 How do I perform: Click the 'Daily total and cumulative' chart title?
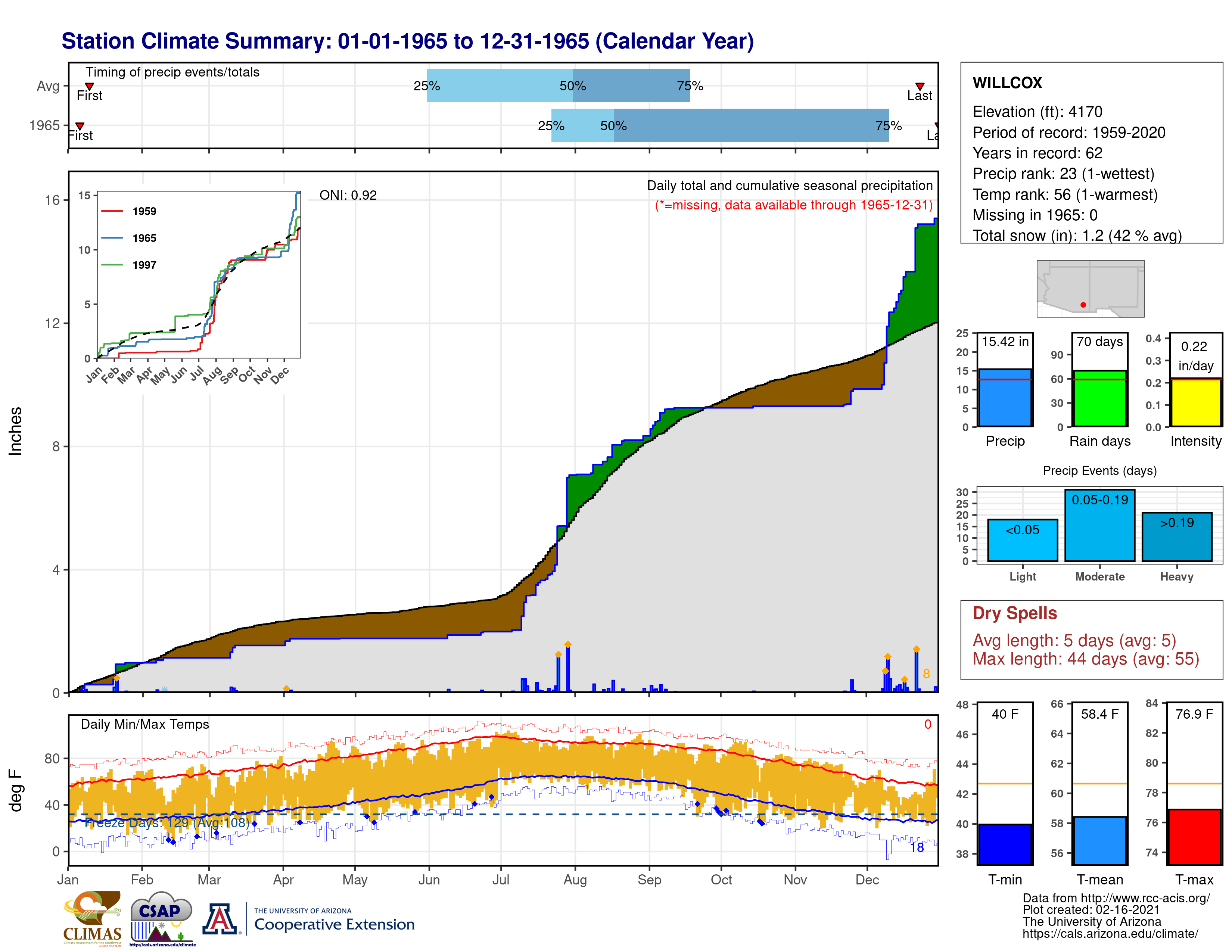(x=790, y=186)
